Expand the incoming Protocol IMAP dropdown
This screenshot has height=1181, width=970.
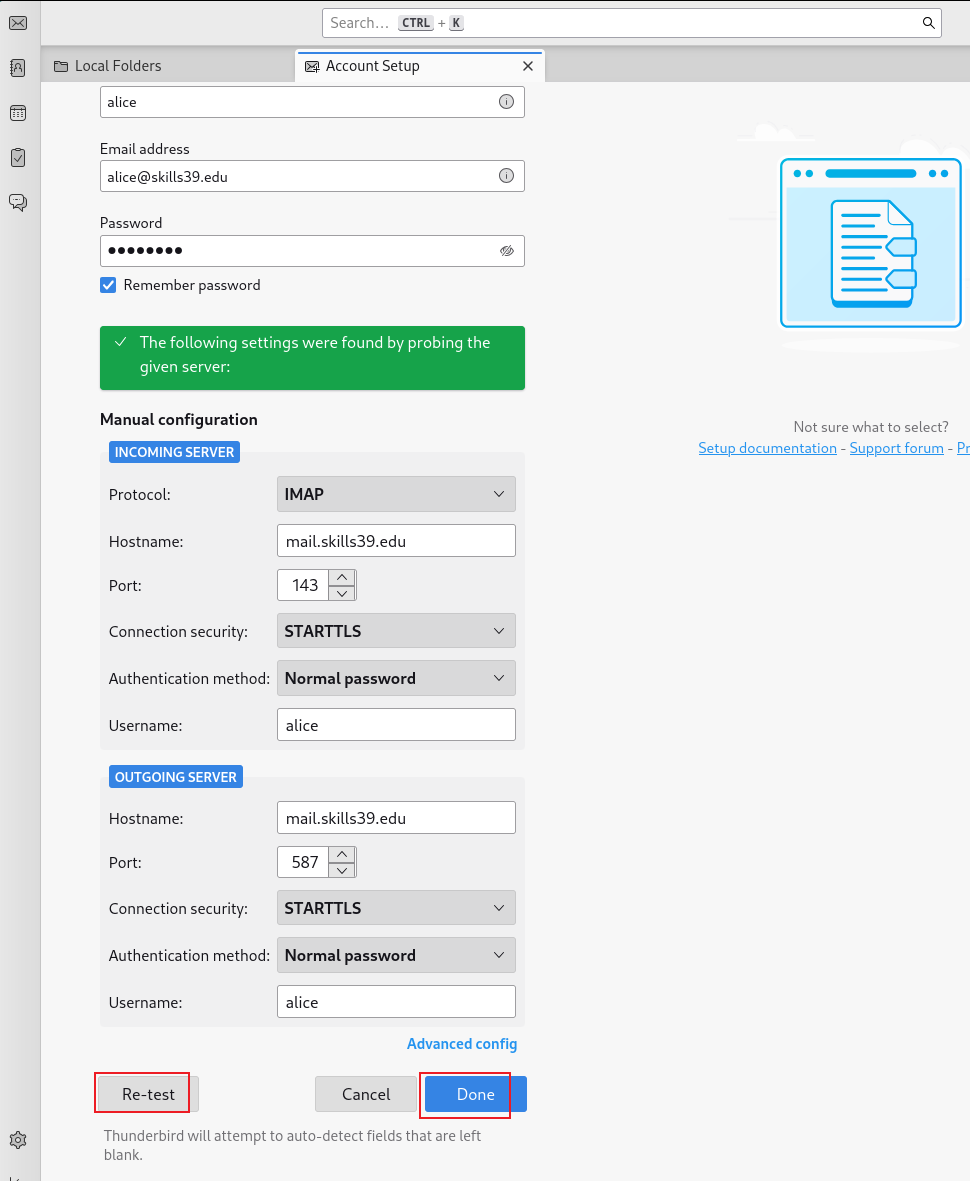click(x=396, y=494)
